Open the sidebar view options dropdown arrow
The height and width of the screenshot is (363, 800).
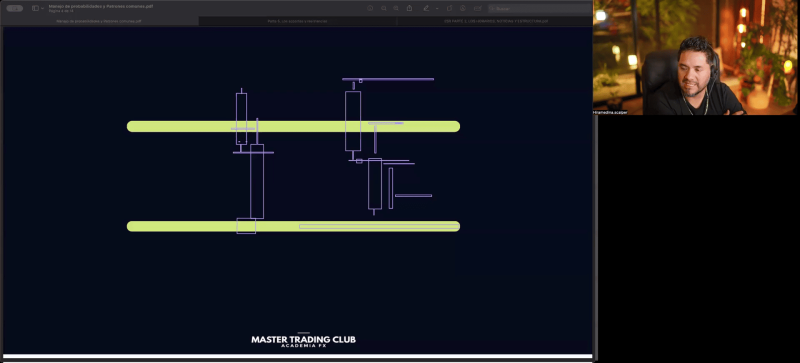[42, 9]
